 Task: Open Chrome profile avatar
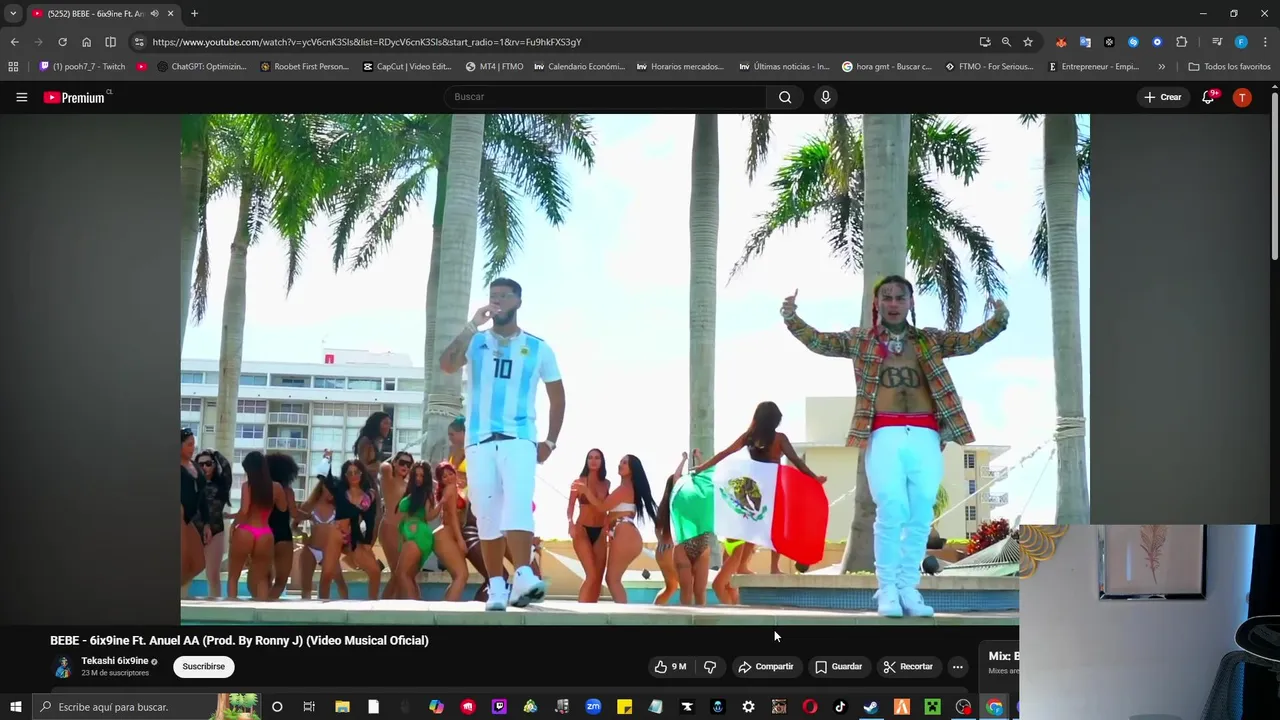coord(1241,42)
